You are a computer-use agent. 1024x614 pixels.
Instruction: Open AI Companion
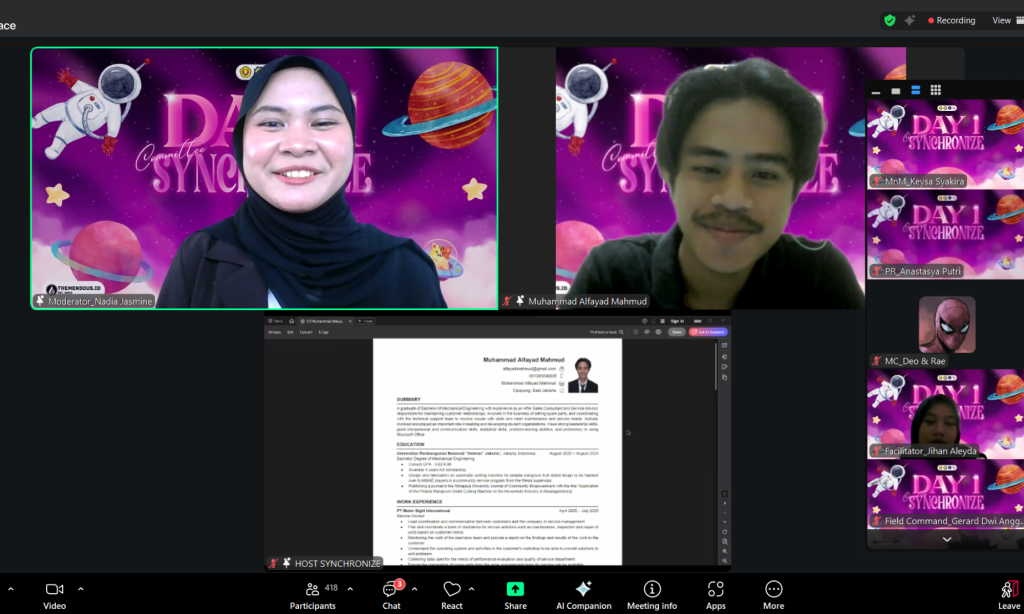[x=584, y=595]
